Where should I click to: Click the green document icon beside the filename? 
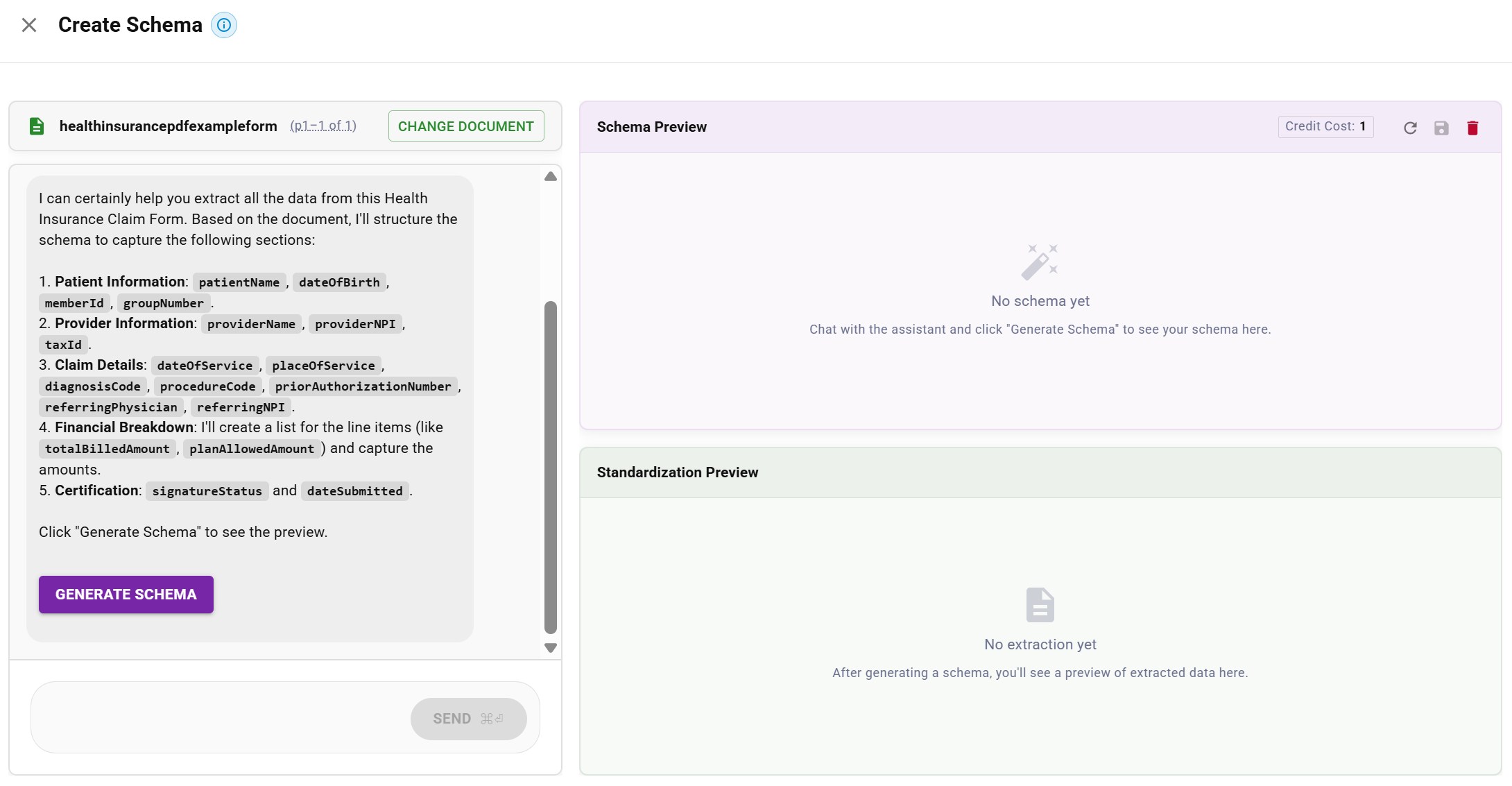point(36,126)
